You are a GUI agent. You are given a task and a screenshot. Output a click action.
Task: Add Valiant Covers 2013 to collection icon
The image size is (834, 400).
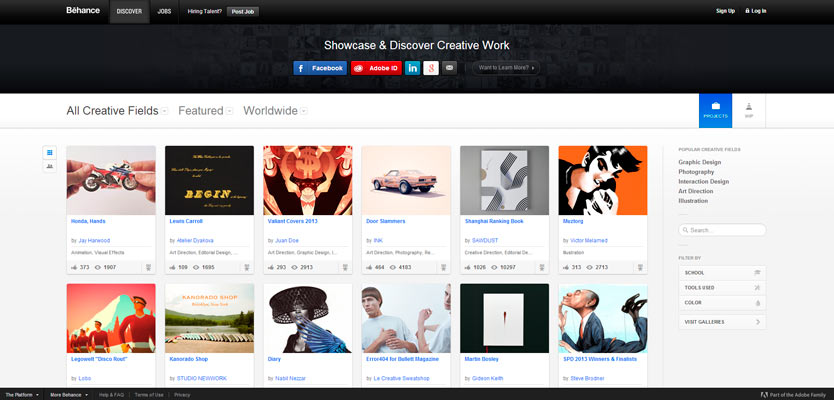click(345, 268)
